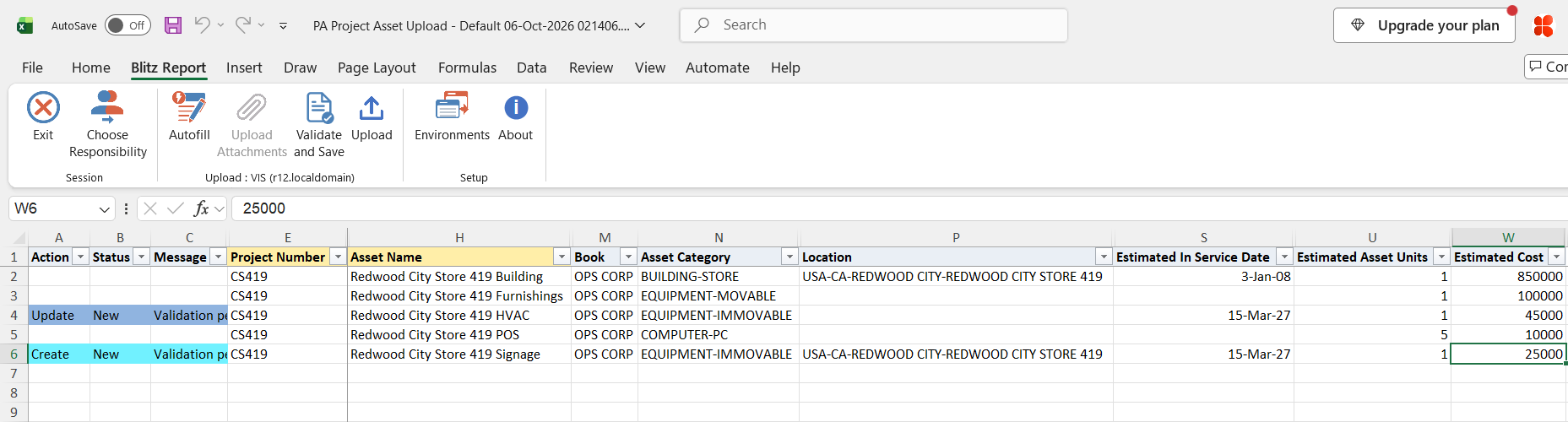Click the Comments button
Viewport: 1568px width, 422px height.
1547,67
